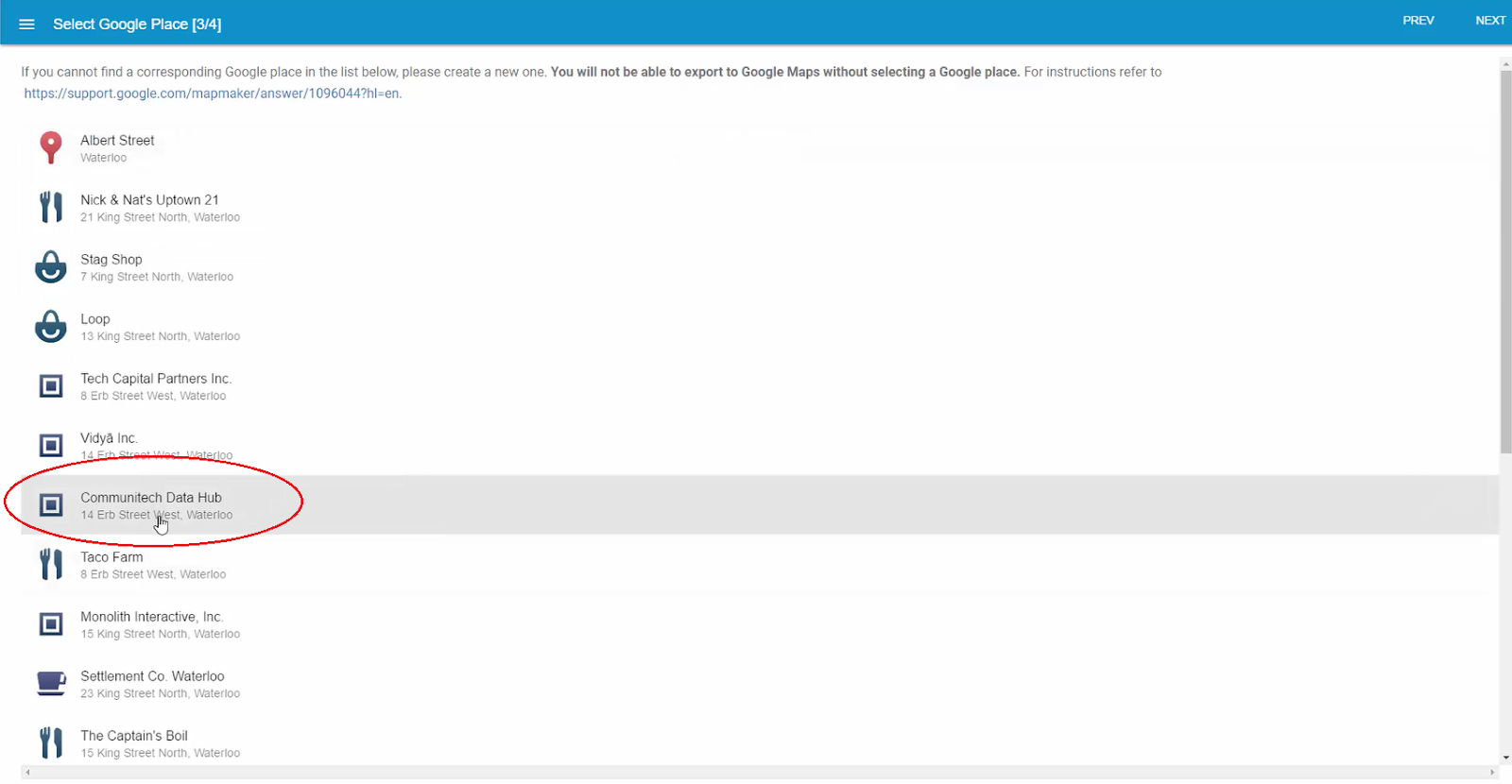Choose the Stag Shop place name
This screenshot has height=784, width=1512.
coord(112,259)
